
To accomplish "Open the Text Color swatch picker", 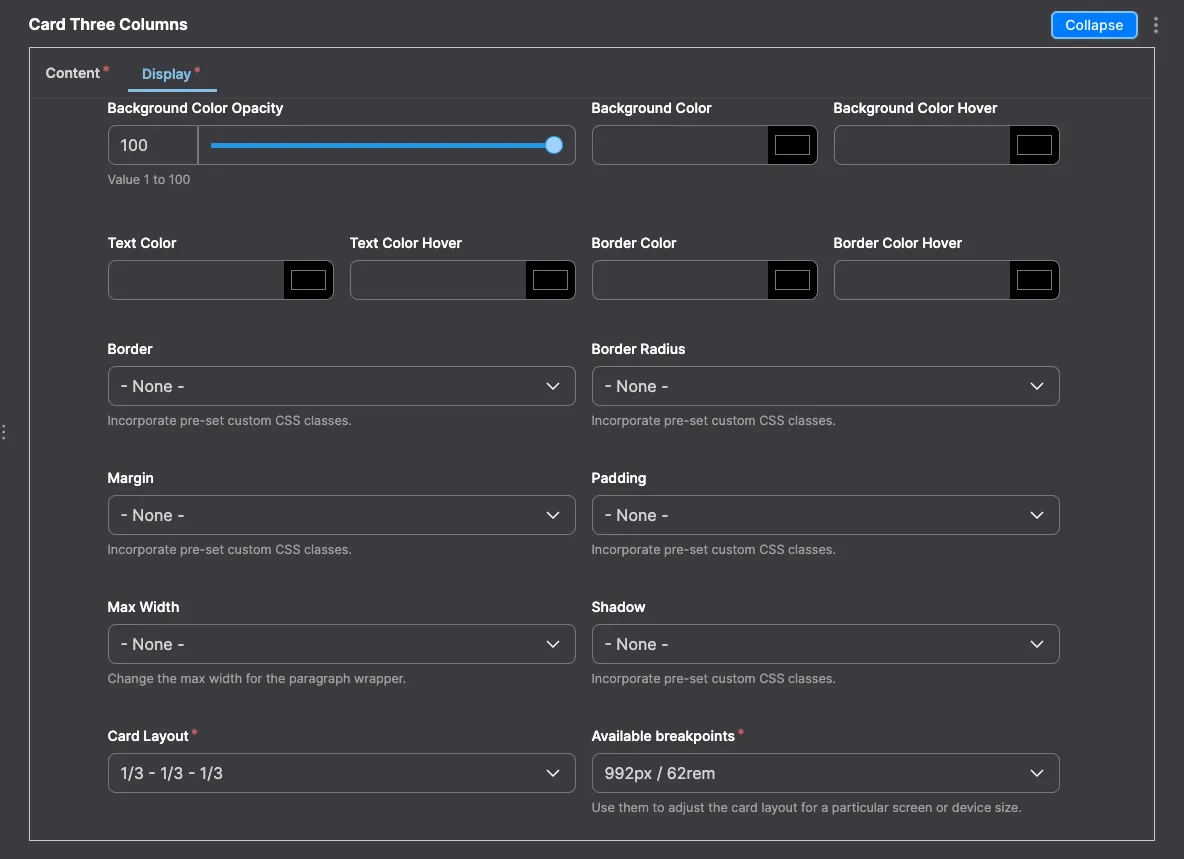I will pos(308,280).
